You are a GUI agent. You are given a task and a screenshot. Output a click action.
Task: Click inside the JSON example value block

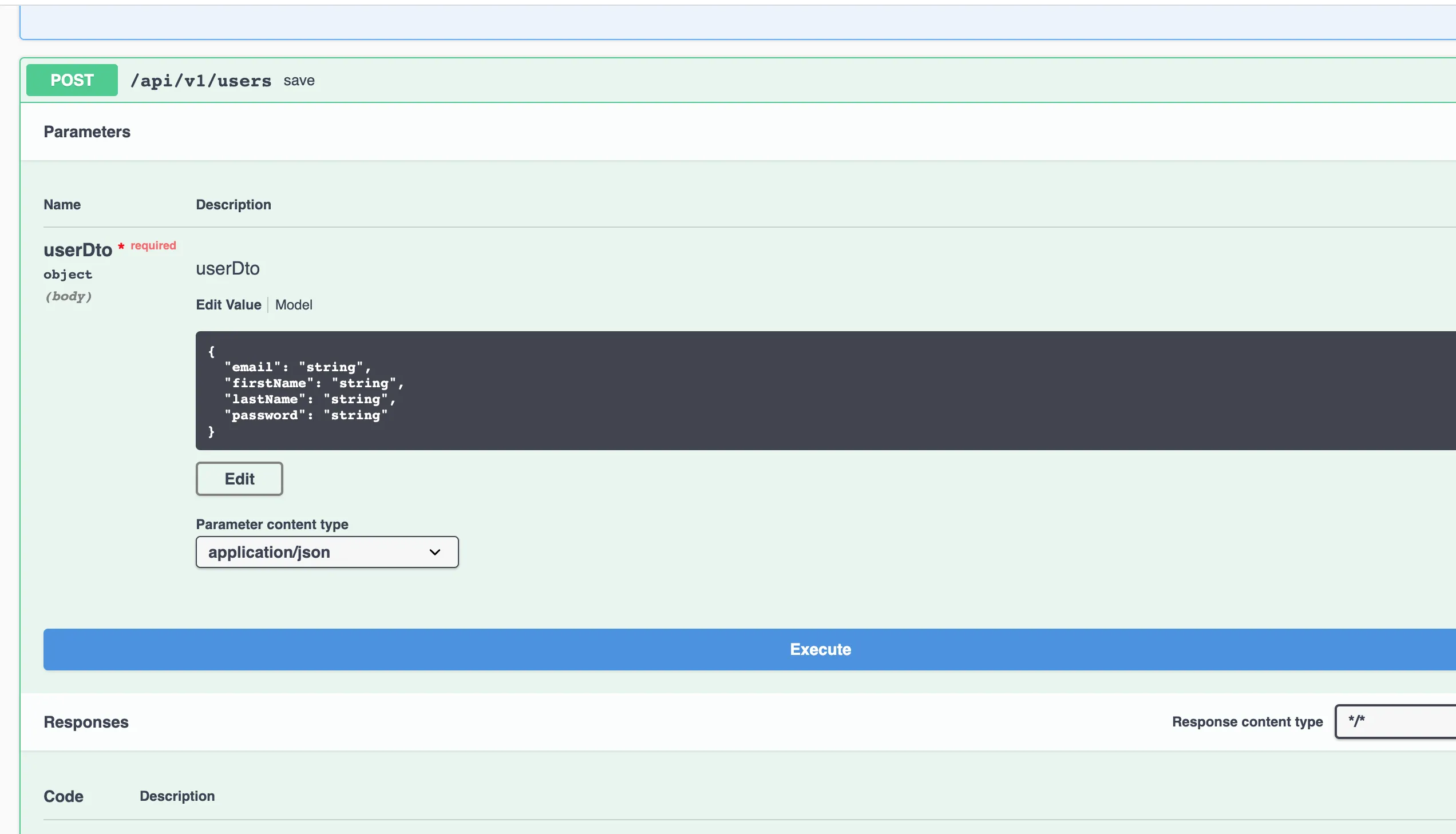(x=802, y=391)
